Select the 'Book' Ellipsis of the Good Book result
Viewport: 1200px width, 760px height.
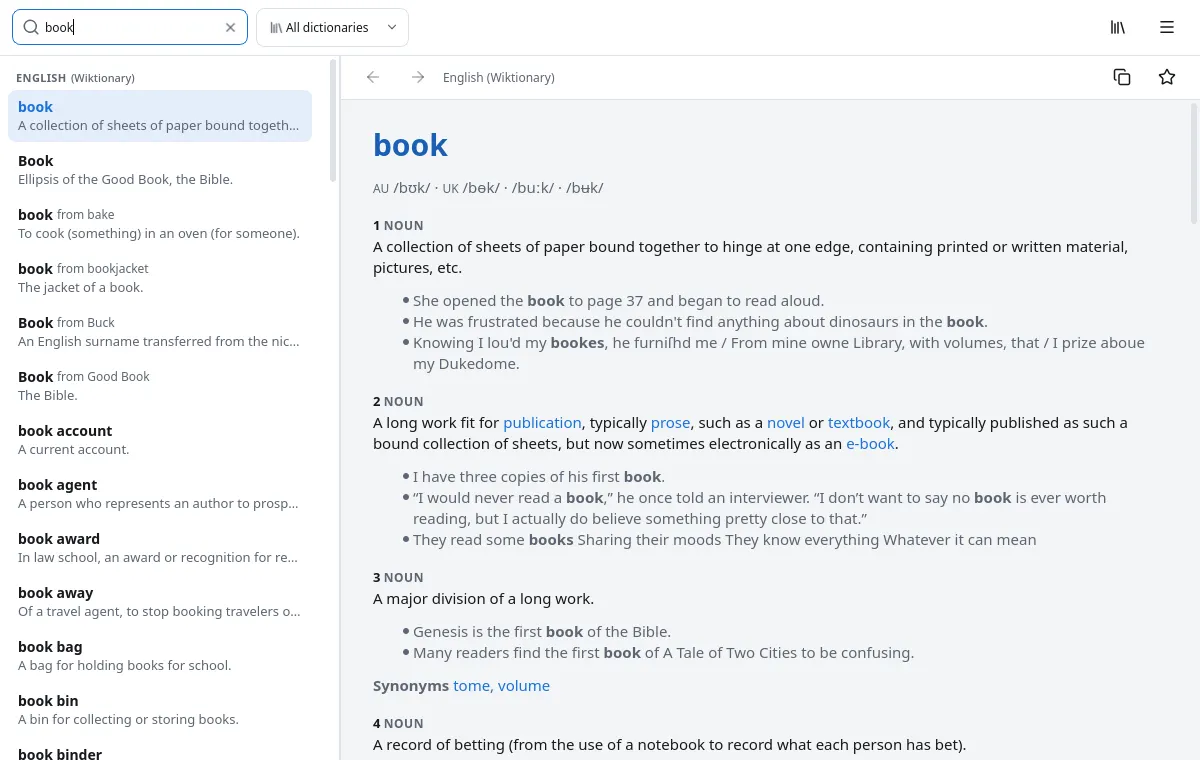160,170
